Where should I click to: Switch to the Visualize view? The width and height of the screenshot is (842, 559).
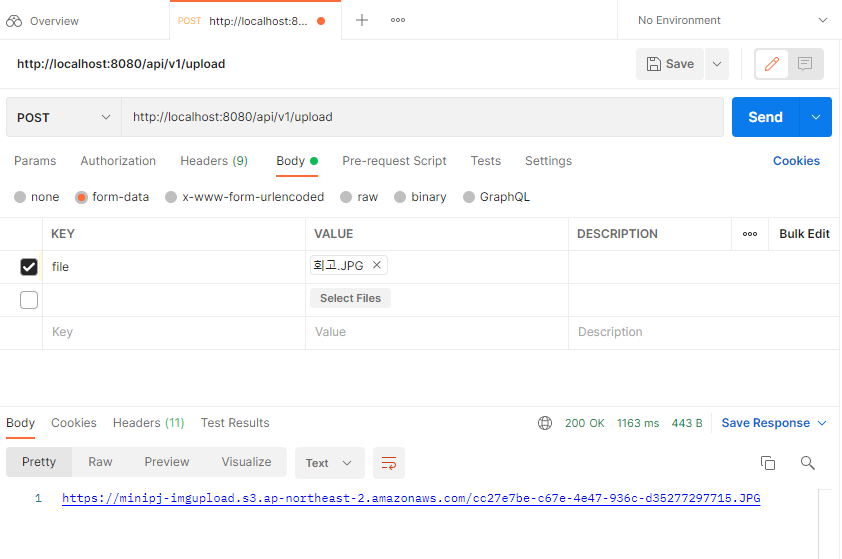click(x=246, y=462)
